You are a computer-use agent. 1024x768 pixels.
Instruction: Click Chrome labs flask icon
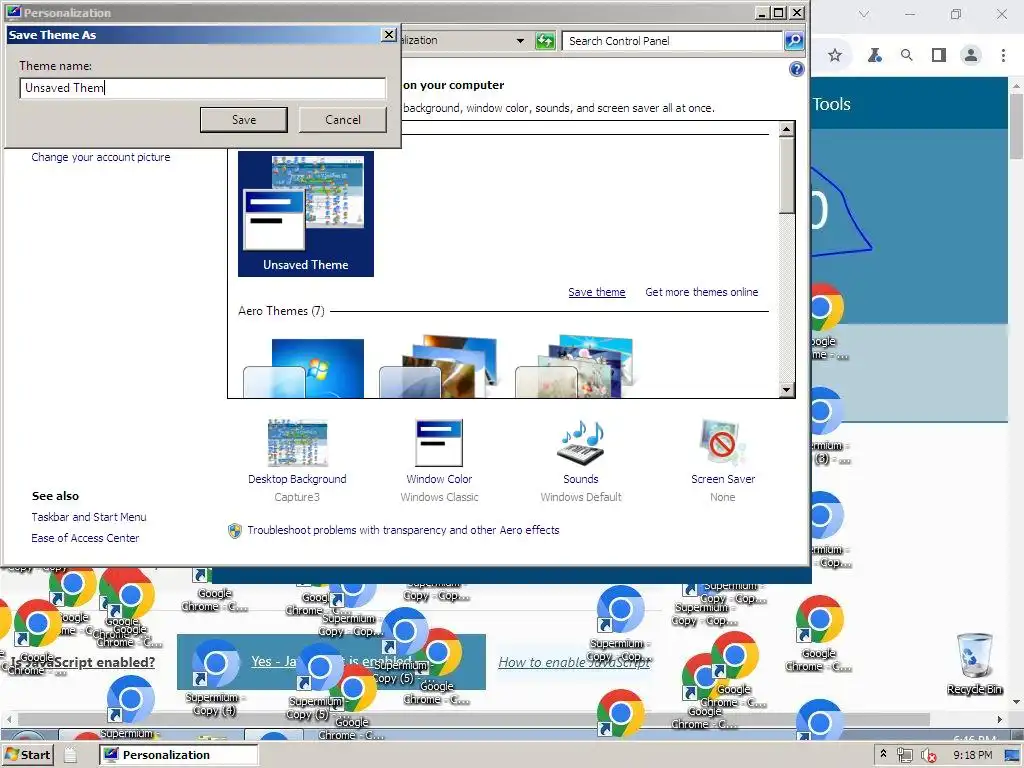tap(874, 56)
